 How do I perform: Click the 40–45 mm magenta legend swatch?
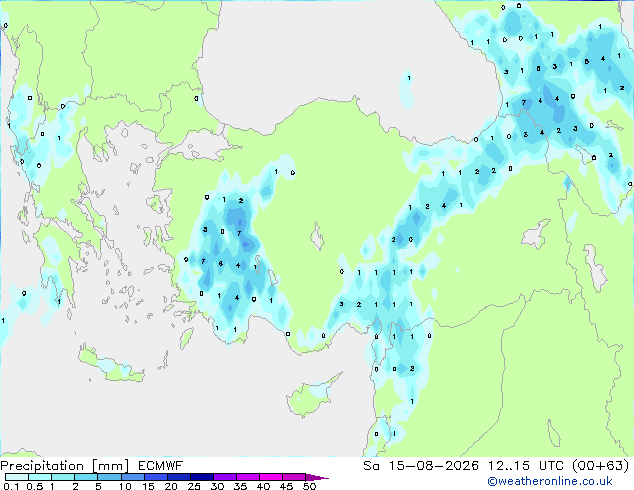pos(271,477)
